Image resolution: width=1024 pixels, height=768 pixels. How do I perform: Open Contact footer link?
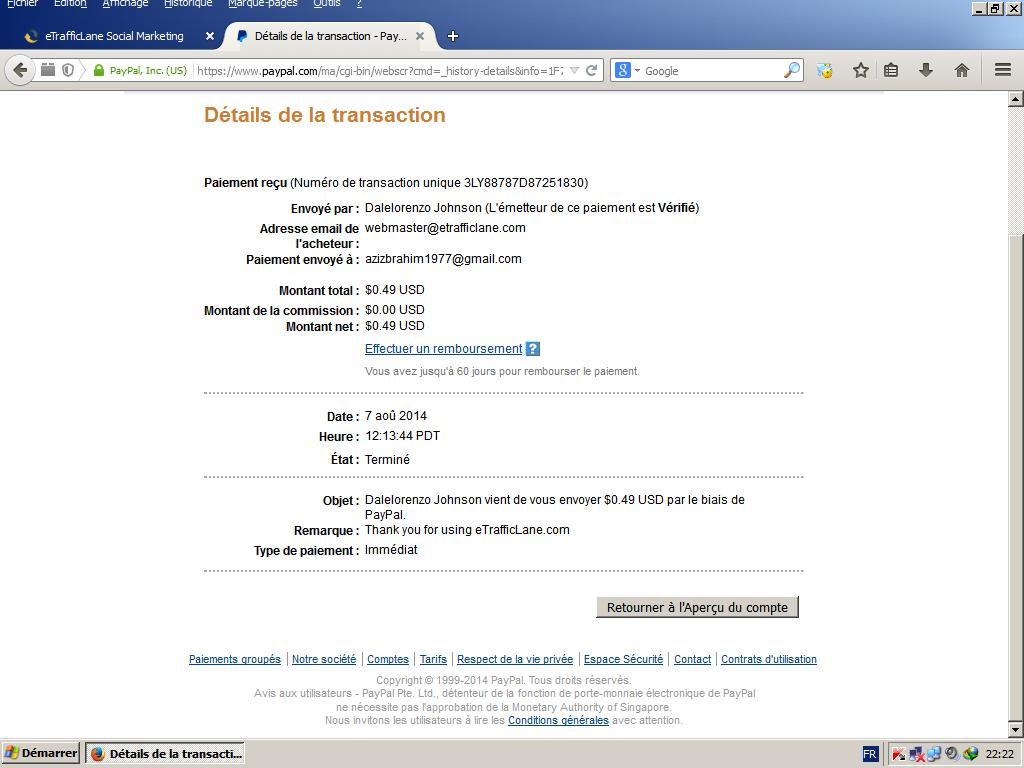click(x=692, y=659)
